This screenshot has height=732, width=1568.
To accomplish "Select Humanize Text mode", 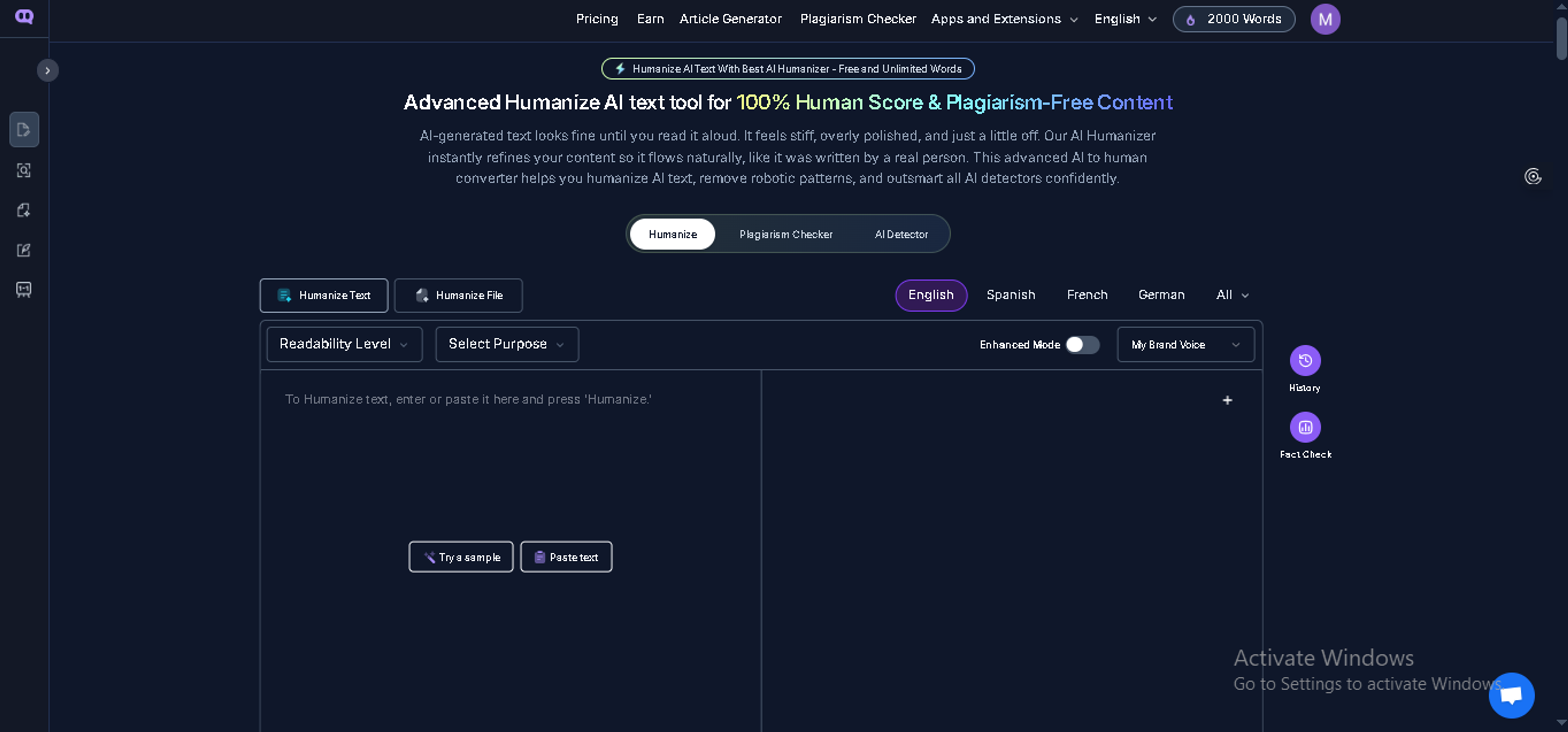I will [324, 296].
